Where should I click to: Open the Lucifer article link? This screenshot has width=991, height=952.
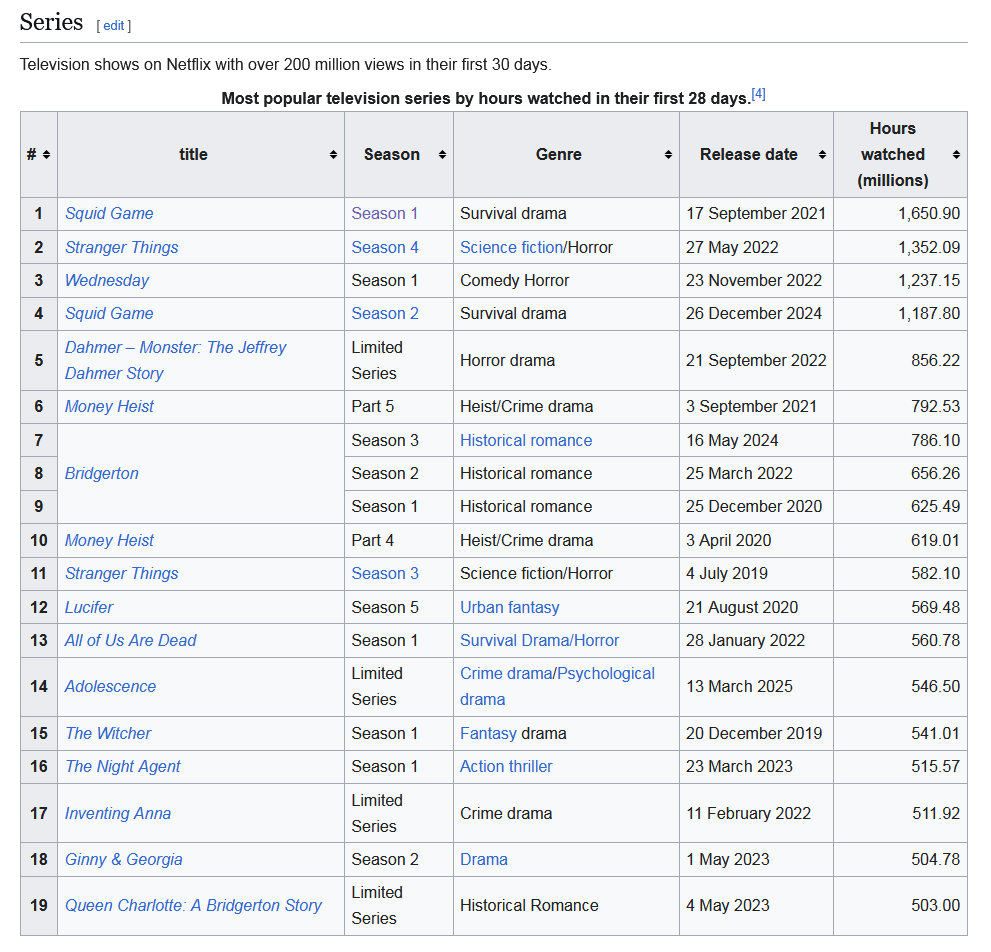(89, 607)
